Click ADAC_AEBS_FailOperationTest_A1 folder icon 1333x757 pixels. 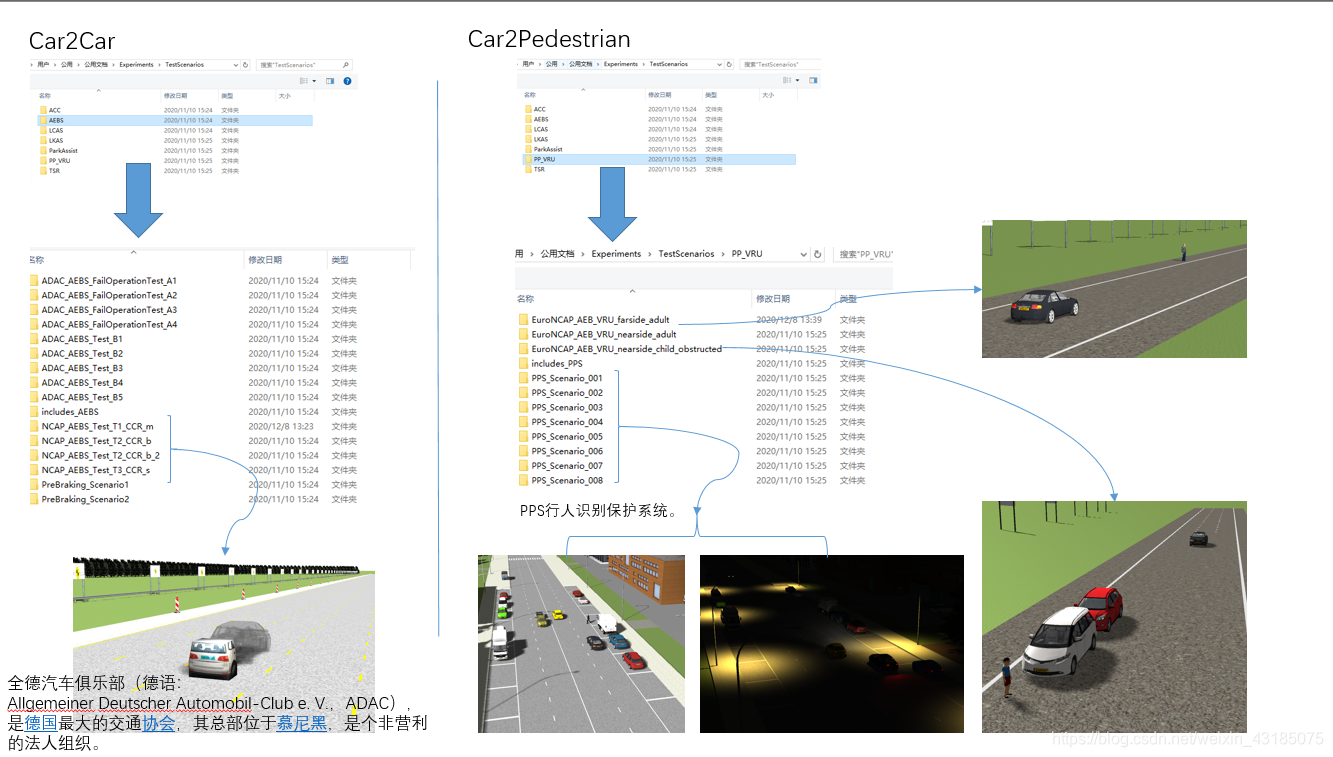[34, 281]
